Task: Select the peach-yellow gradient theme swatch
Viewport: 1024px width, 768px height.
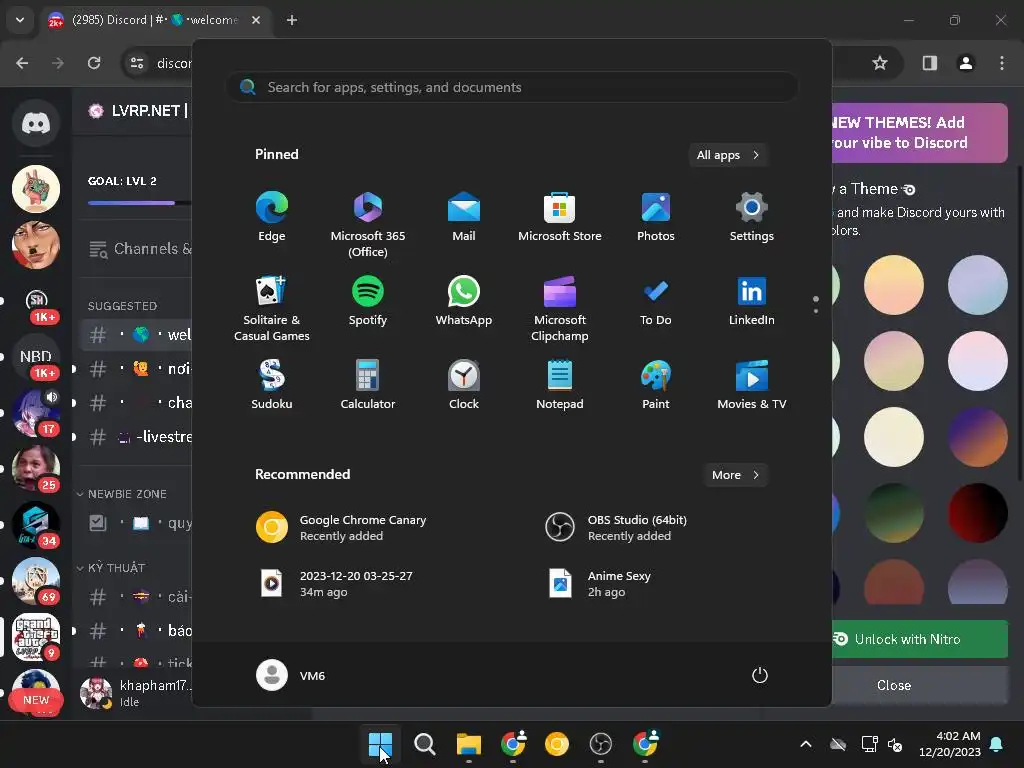Action: tap(893, 285)
